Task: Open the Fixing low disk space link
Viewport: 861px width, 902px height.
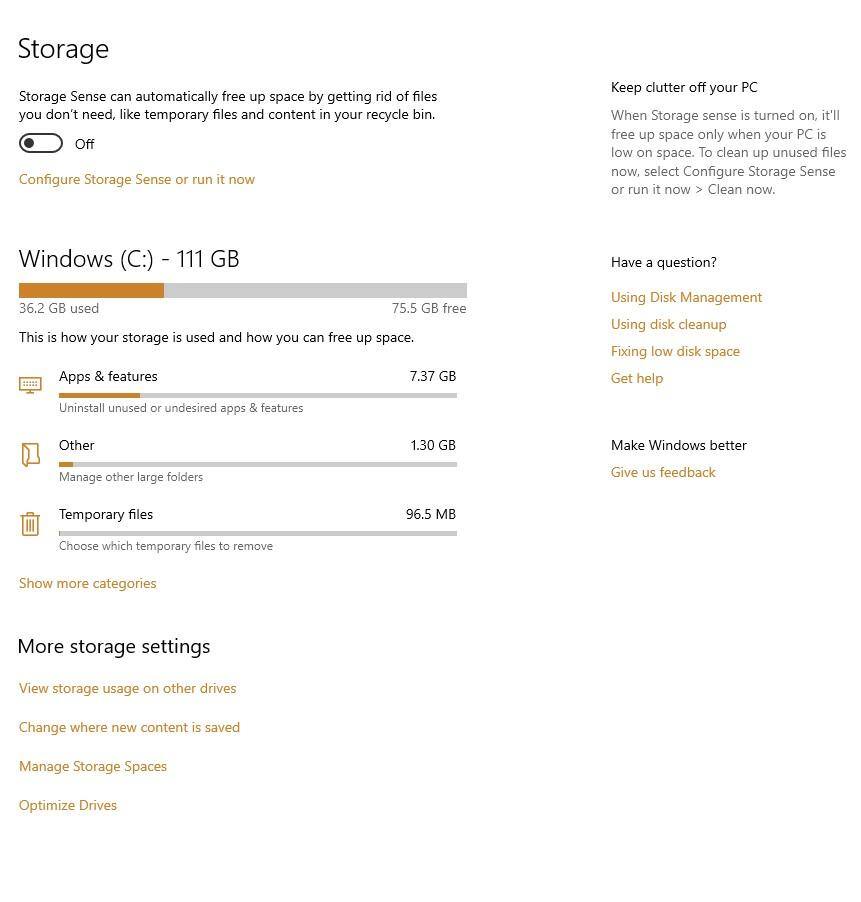Action: click(675, 351)
